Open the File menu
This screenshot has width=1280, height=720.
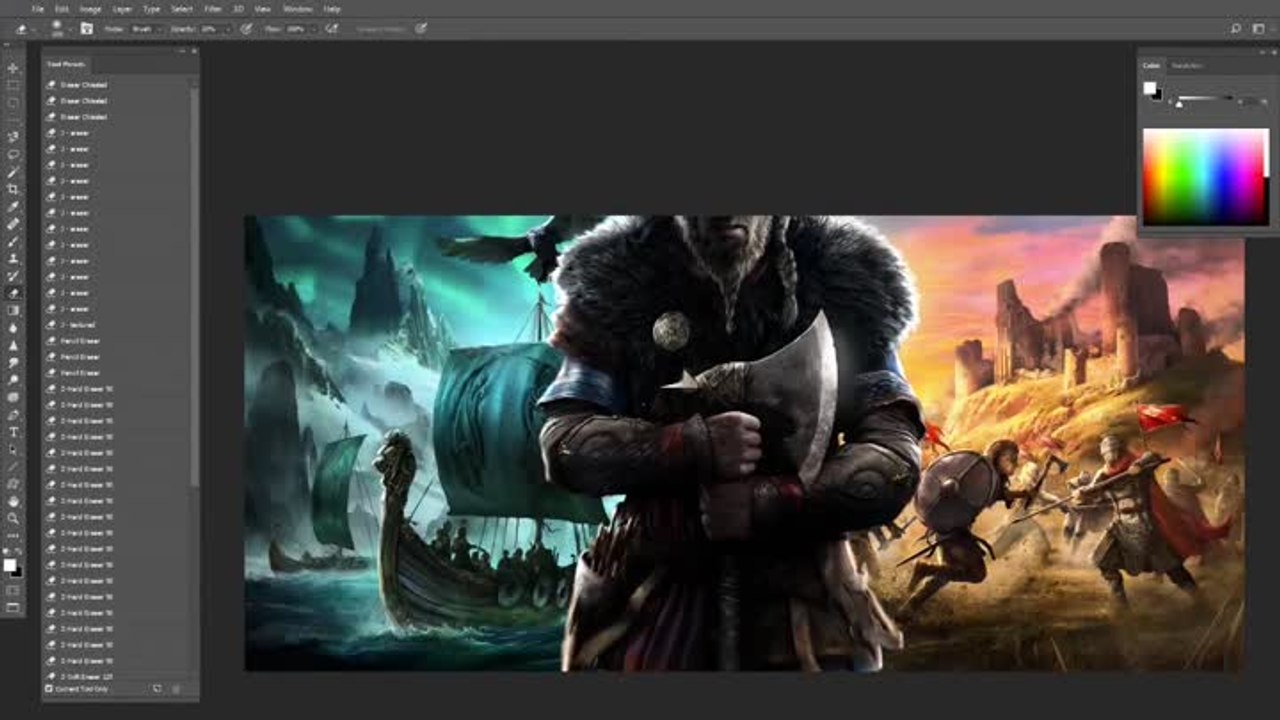pos(38,9)
